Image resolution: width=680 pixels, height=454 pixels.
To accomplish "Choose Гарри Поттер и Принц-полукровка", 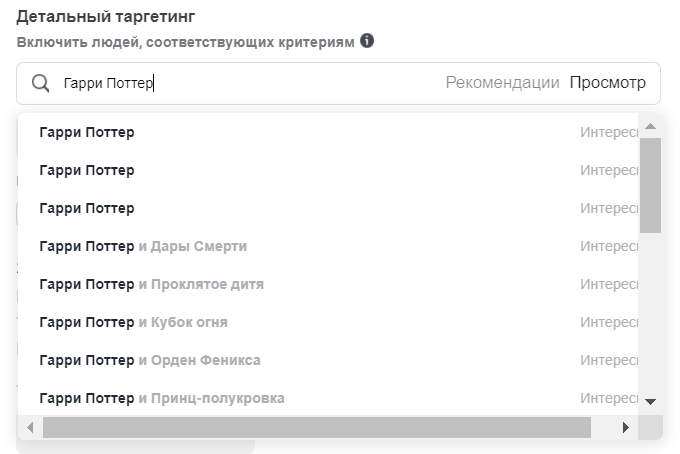I will click(x=327, y=398).
